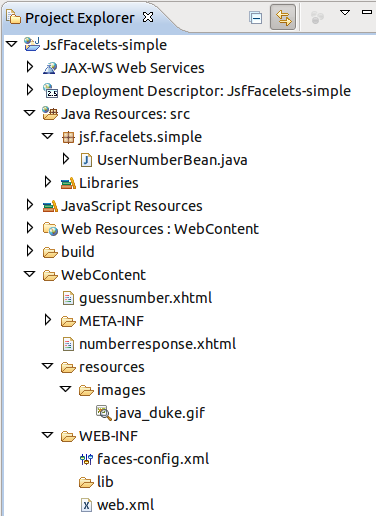Click the JAX-WS Web Services icon
The width and height of the screenshot is (376, 516).
pos(50,68)
